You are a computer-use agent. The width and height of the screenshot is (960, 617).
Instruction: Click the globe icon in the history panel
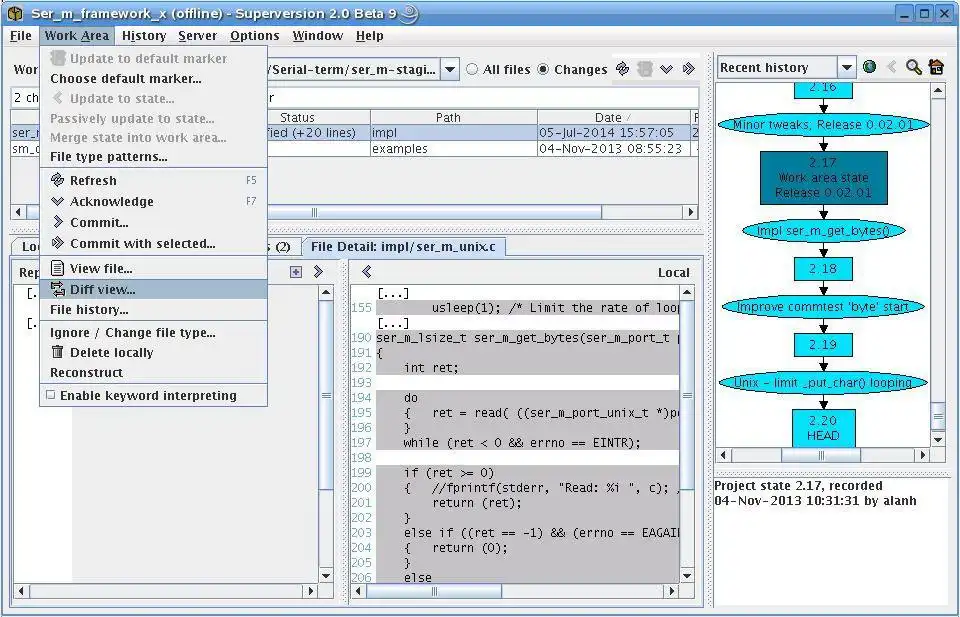[x=869, y=67]
